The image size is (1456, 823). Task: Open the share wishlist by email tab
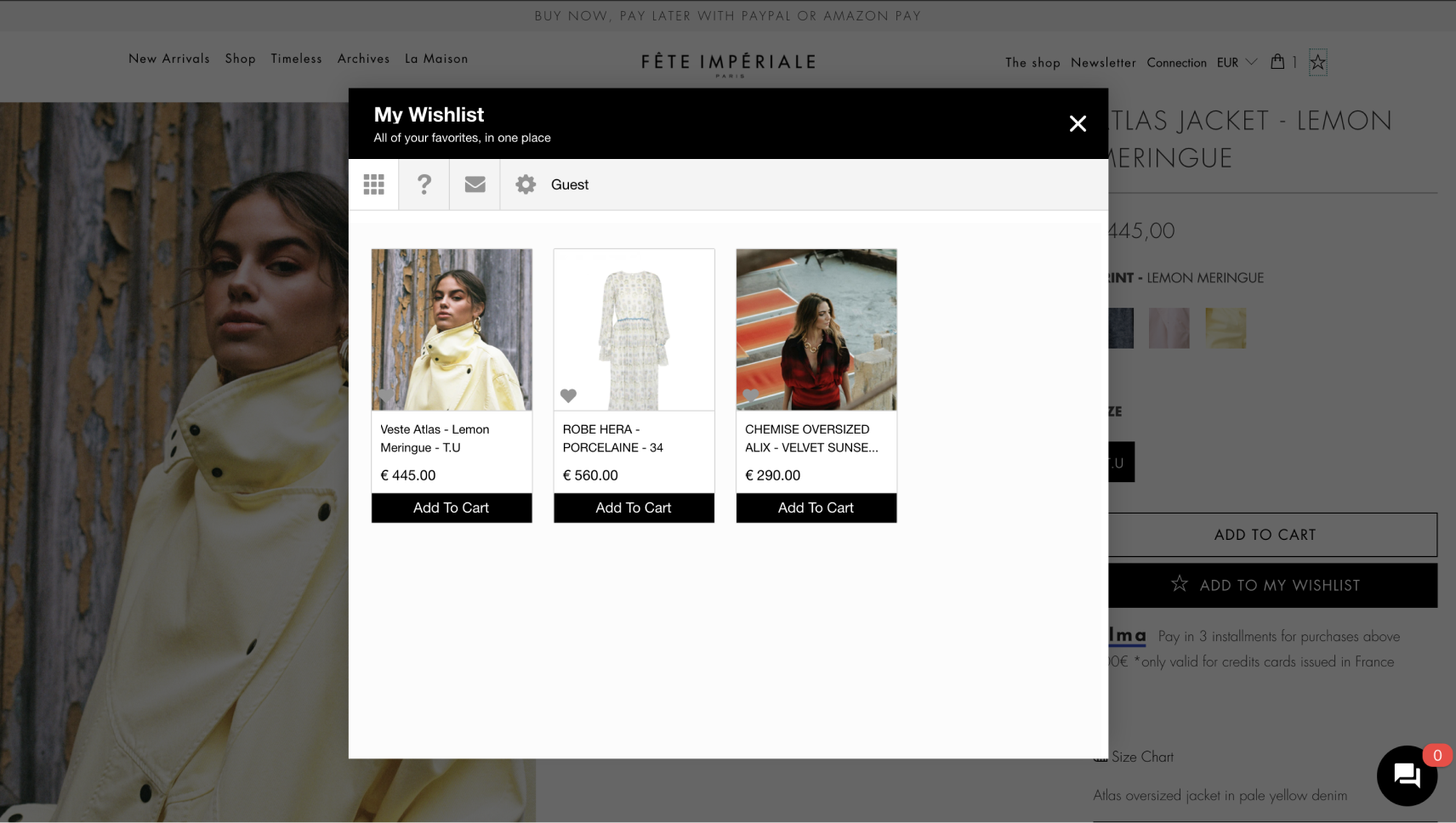pos(475,184)
